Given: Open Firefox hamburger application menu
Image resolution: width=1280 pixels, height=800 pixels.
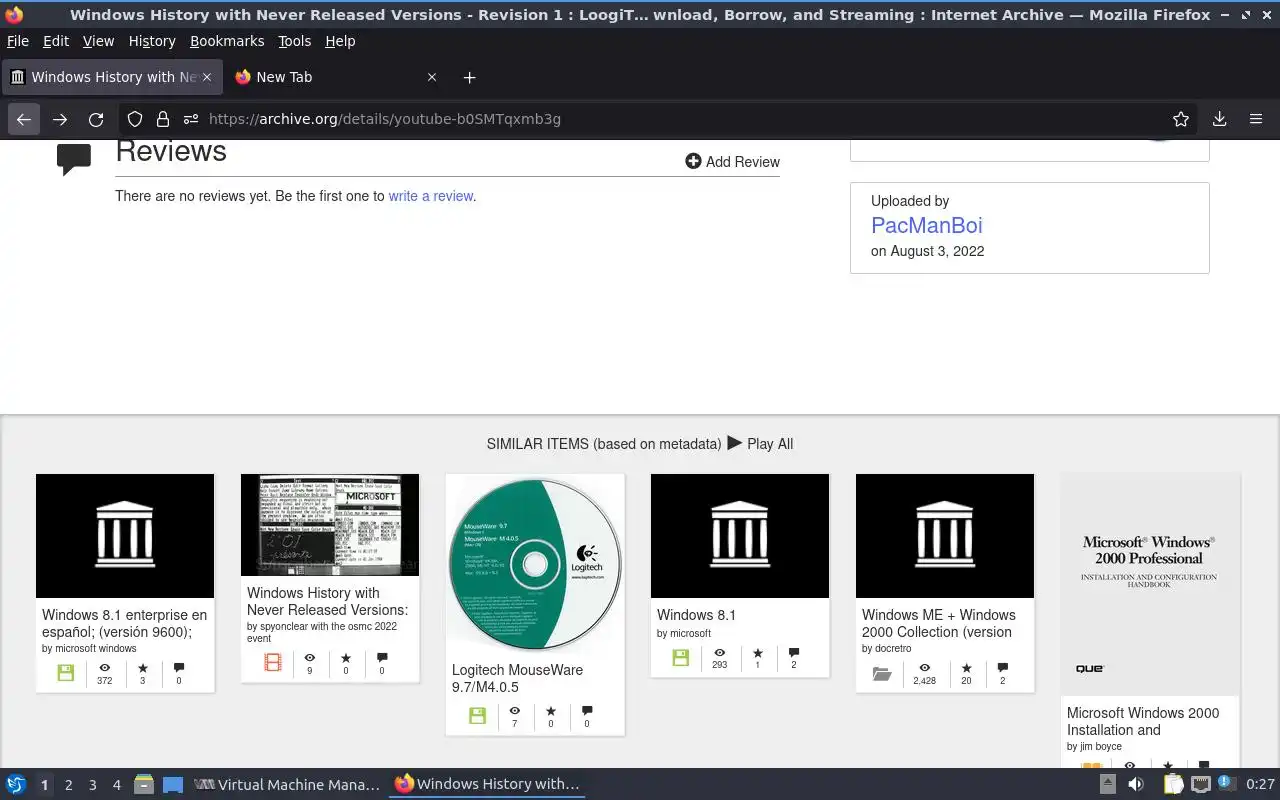Looking at the screenshot, I should pyautogui.click(x=1256, y=119).
